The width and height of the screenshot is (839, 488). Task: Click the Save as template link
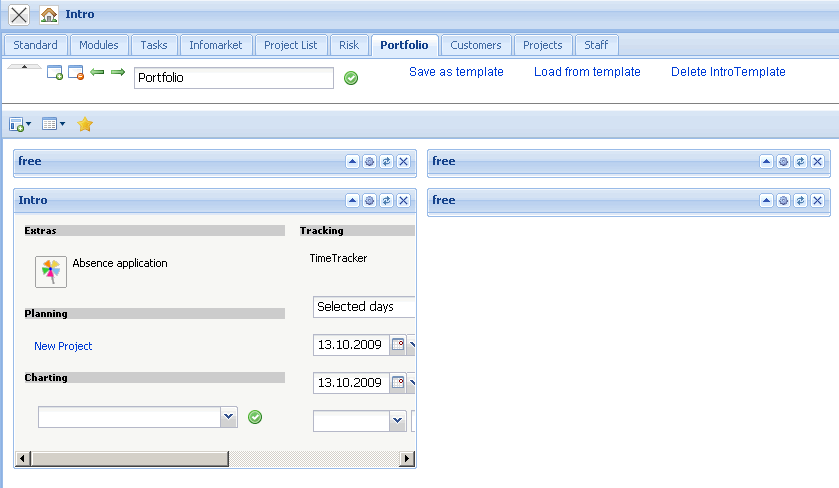pos(456,72)
